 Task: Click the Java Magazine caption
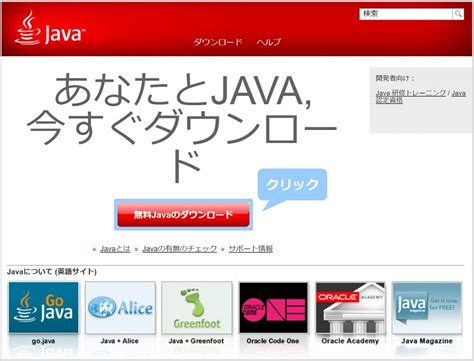[x=427, y=341]
